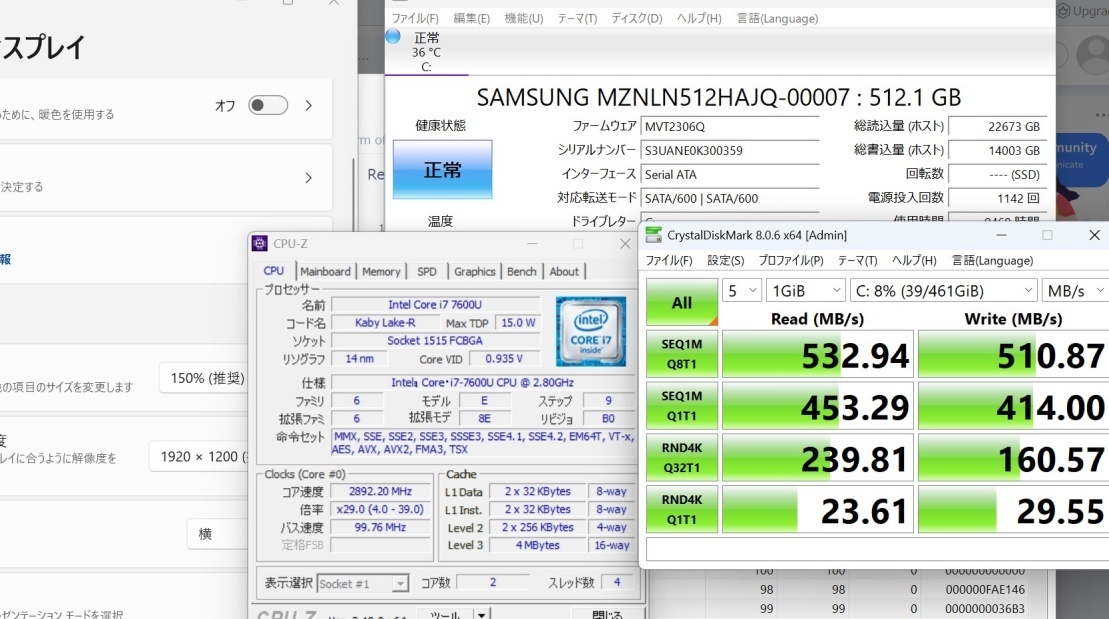Screen dimensions: 1109x619
Task: Click the ツール button in CPU-Z
Action: (x=446, y=614)
